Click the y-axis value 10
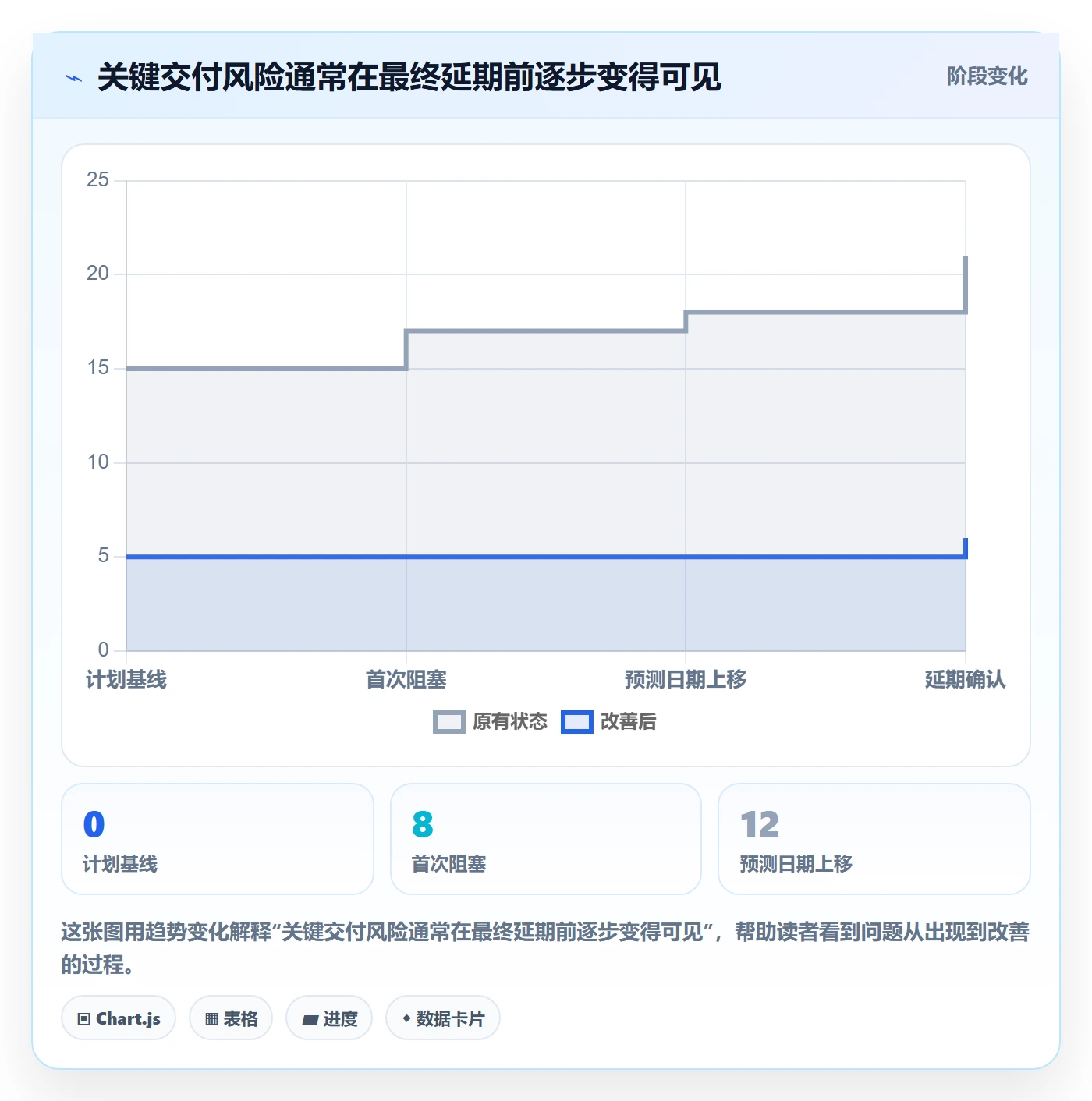 pos(97,462)
